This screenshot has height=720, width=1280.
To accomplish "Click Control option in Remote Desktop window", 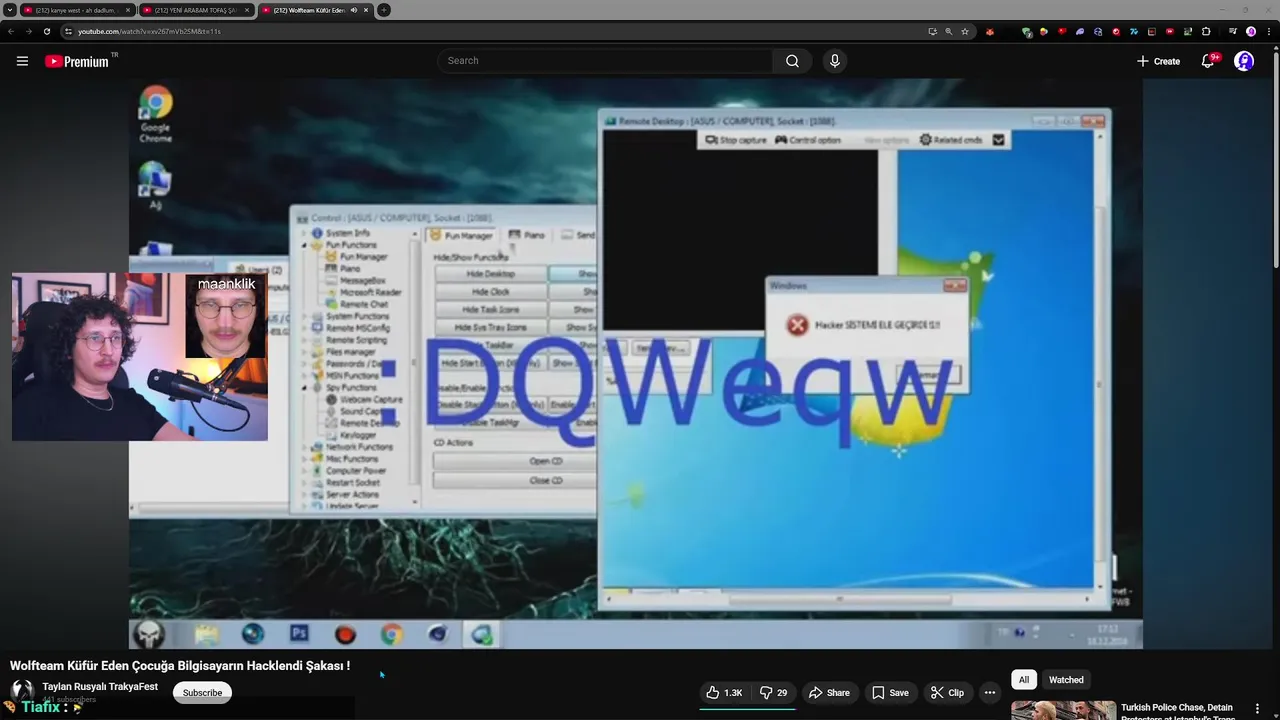I will [807, 140].
